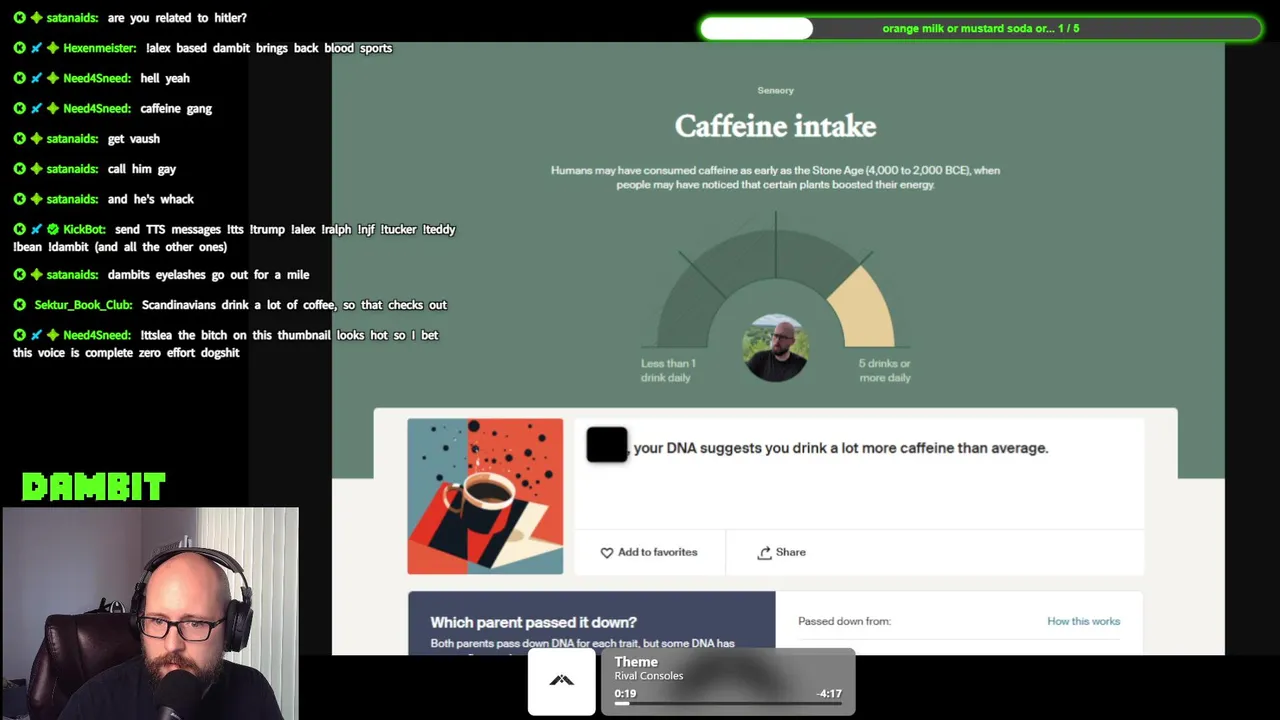Click chat message 'dambits eyelashes go out for a mile'
1280x720 pixels.
[x=208, y=275]
